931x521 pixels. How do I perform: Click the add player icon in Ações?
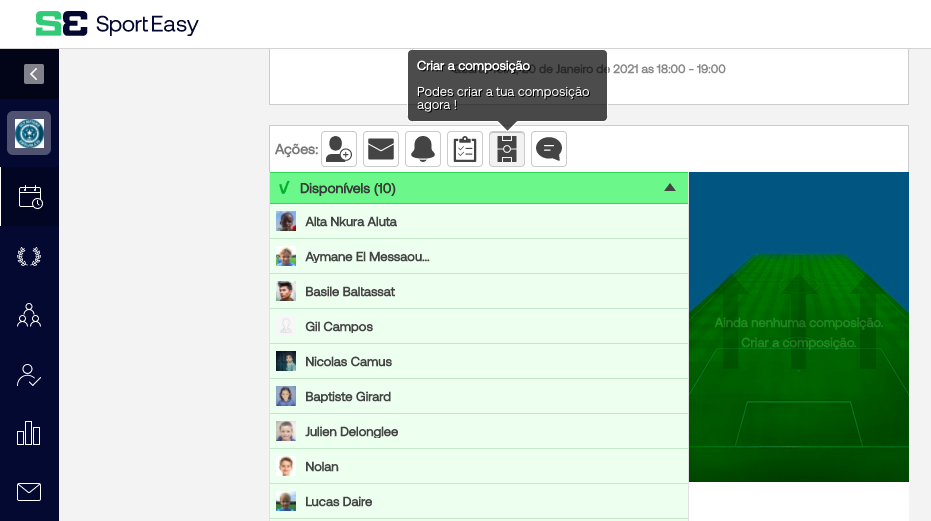[x=339, y=149]
